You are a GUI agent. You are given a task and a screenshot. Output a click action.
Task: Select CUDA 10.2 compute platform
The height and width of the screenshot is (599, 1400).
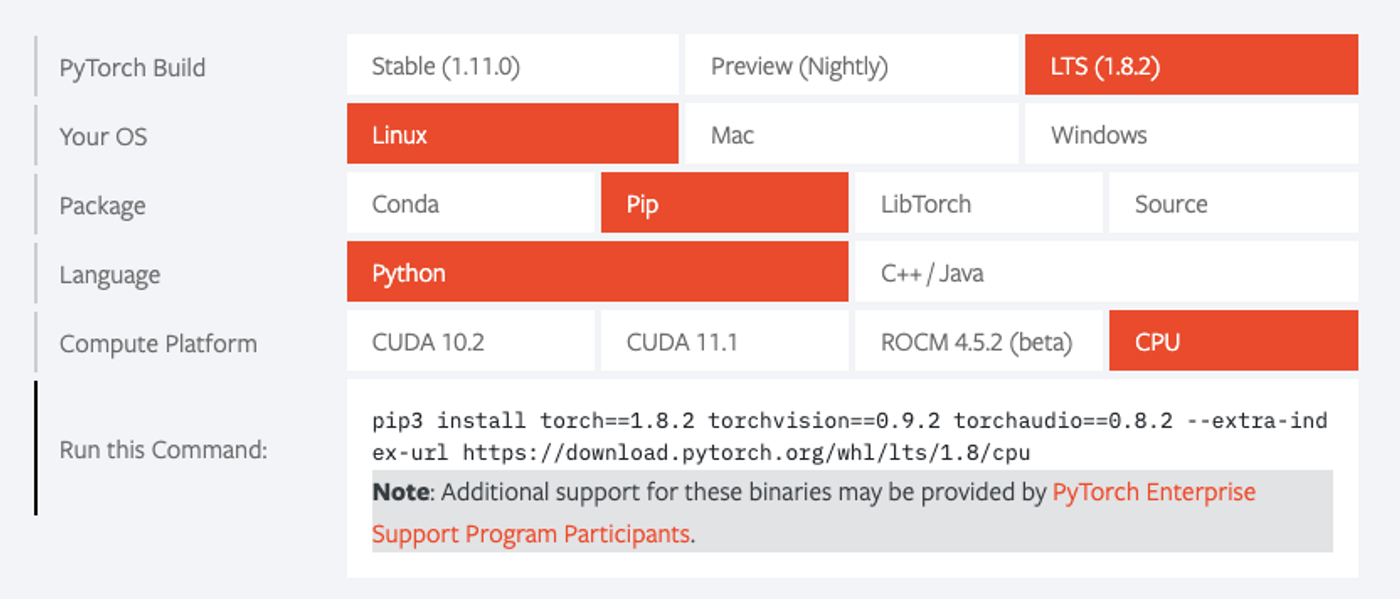tap(470, 341)
